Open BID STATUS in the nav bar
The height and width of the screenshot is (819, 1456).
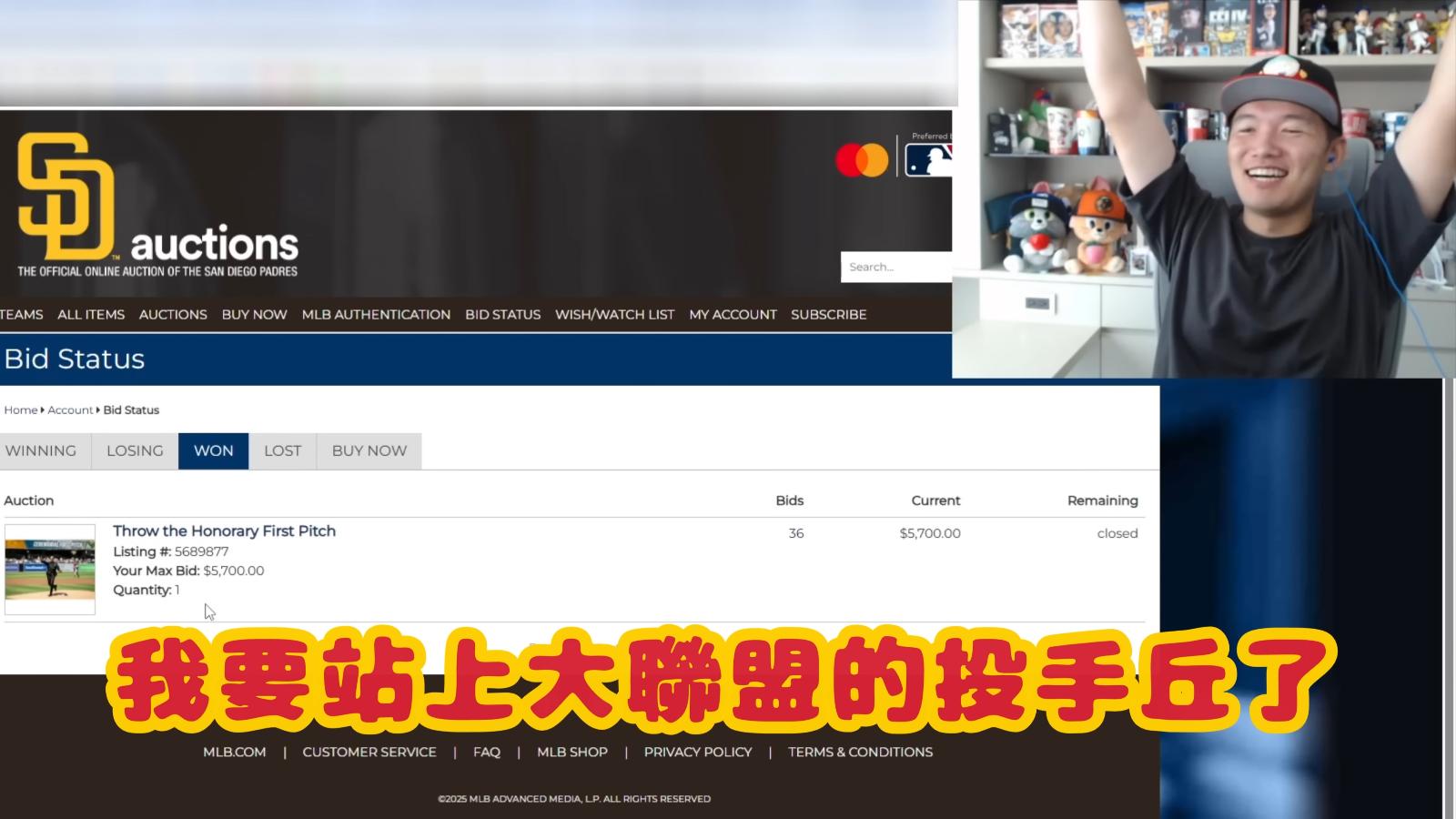tap(503, 314)
